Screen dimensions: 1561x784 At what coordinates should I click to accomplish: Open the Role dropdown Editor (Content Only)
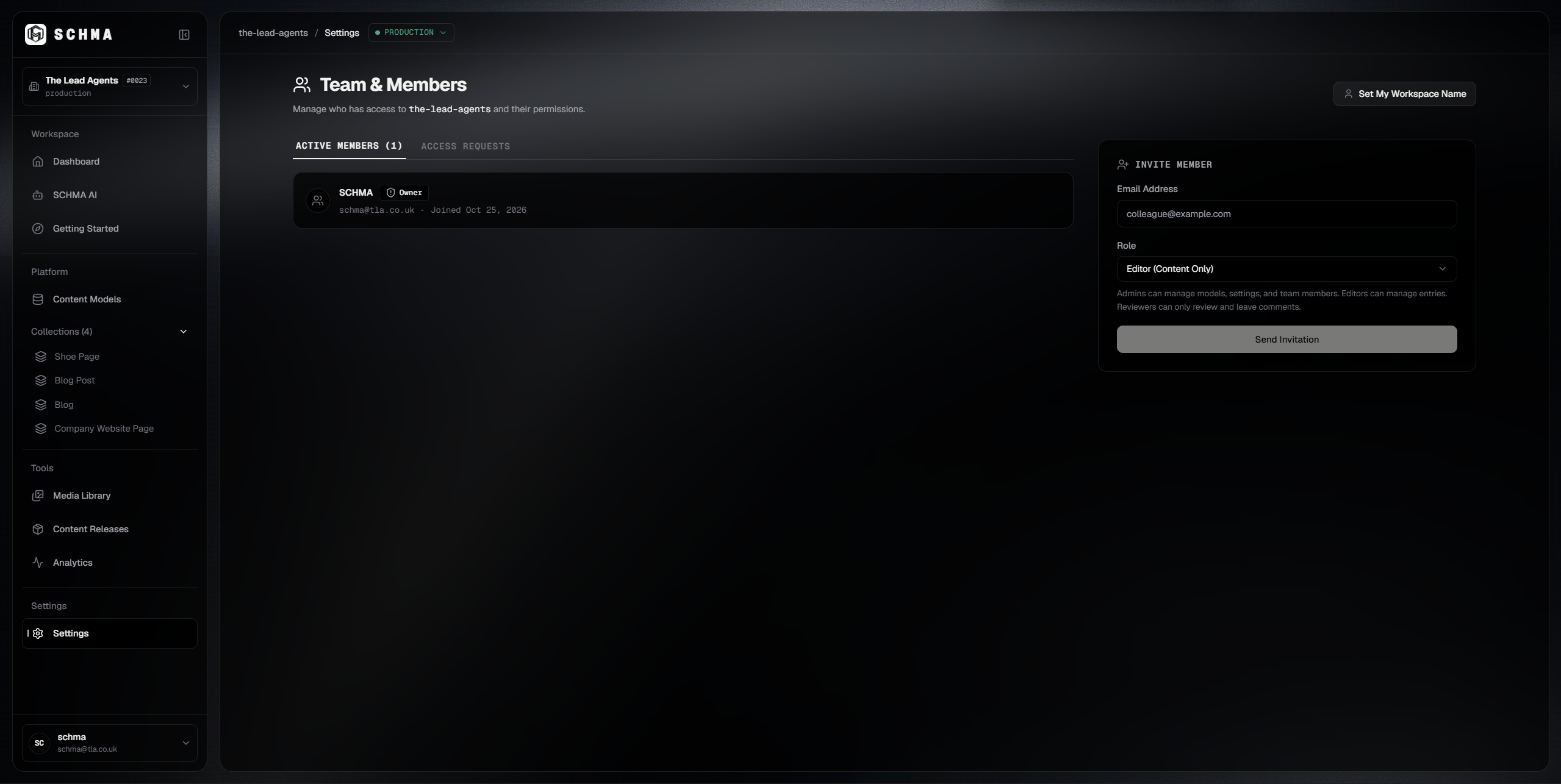1286,269
